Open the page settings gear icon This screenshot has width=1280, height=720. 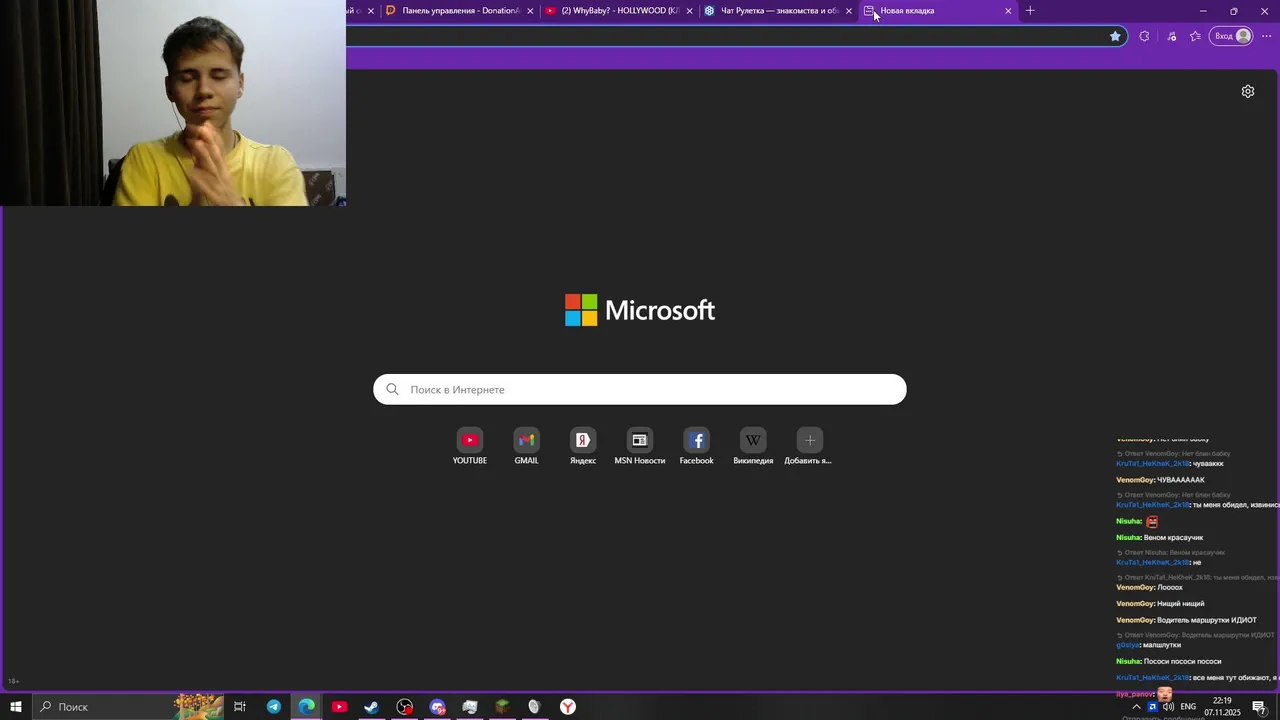pos(1248,91)
